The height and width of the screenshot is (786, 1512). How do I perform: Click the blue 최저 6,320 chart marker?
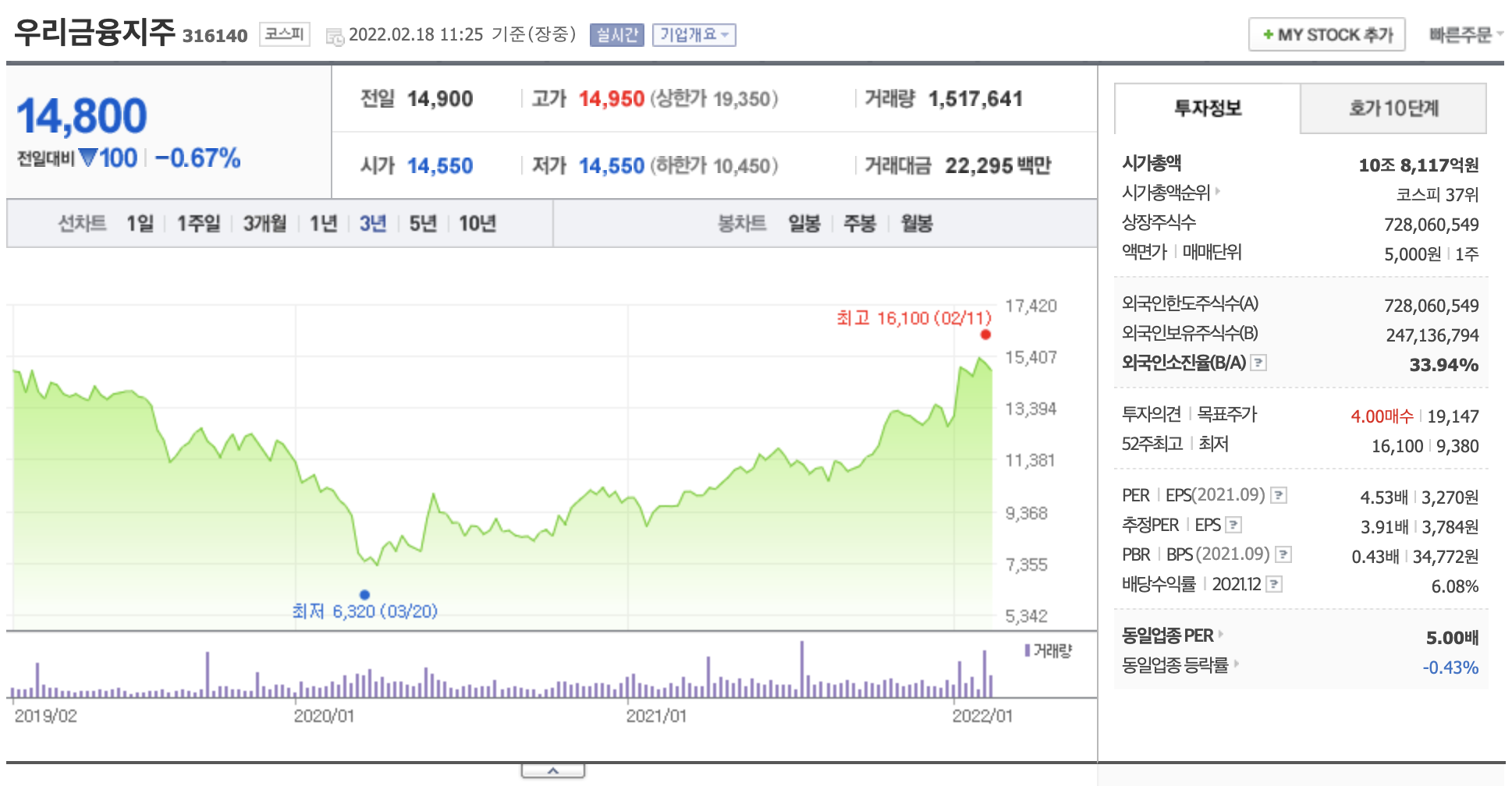[364, 594]
